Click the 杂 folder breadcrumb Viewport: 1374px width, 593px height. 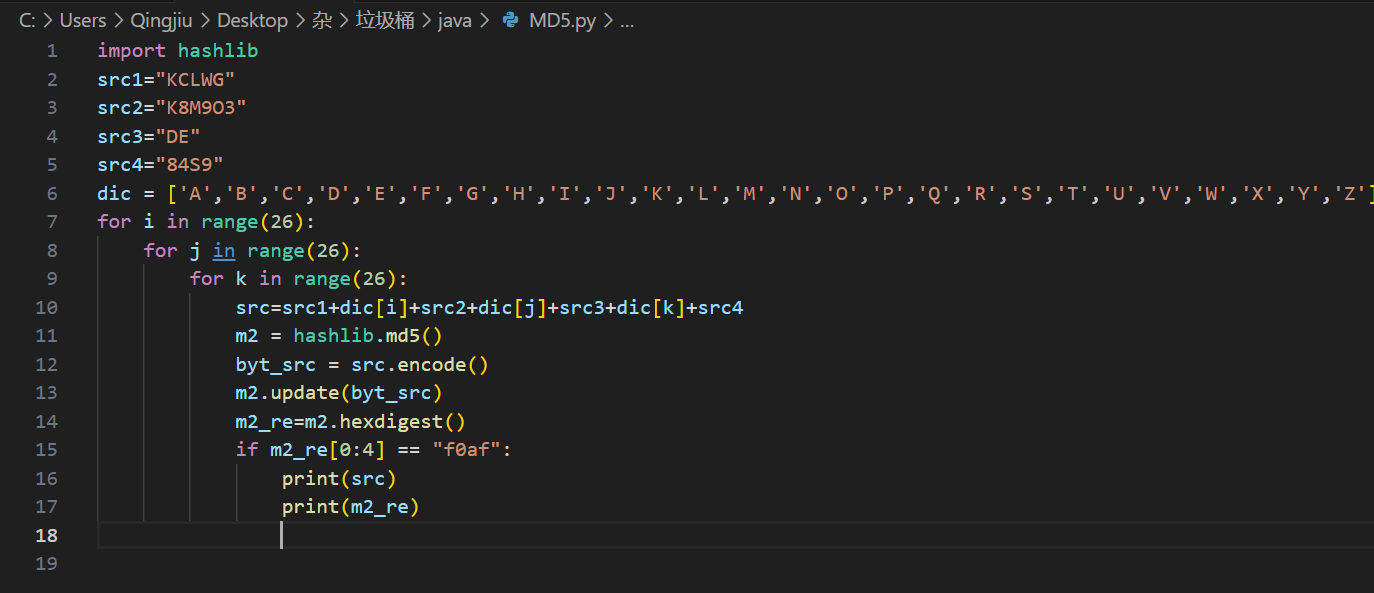pyautogui.click(x=321, y=20)
